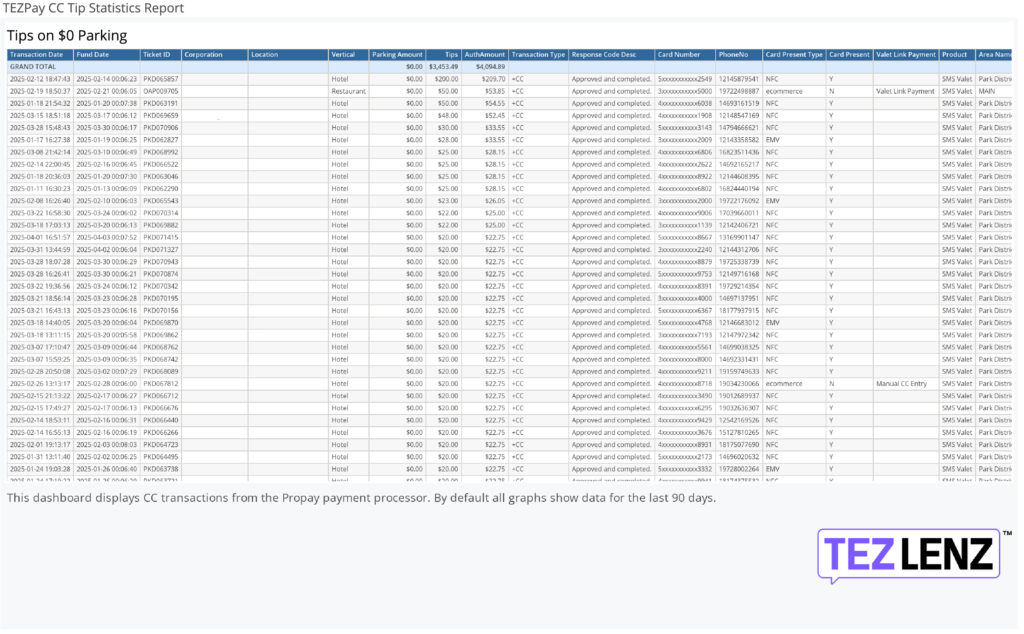Click the card number ending 2549
Viewport: 1024px width, 634px height.
pos(685,79)
